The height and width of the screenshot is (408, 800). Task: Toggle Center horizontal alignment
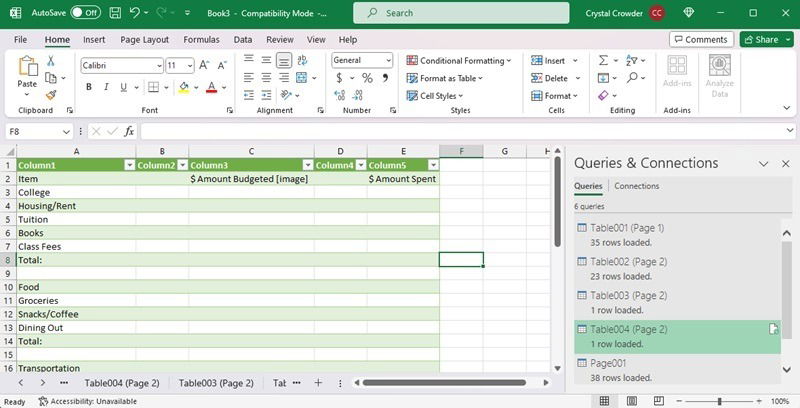tap(266, 78)
